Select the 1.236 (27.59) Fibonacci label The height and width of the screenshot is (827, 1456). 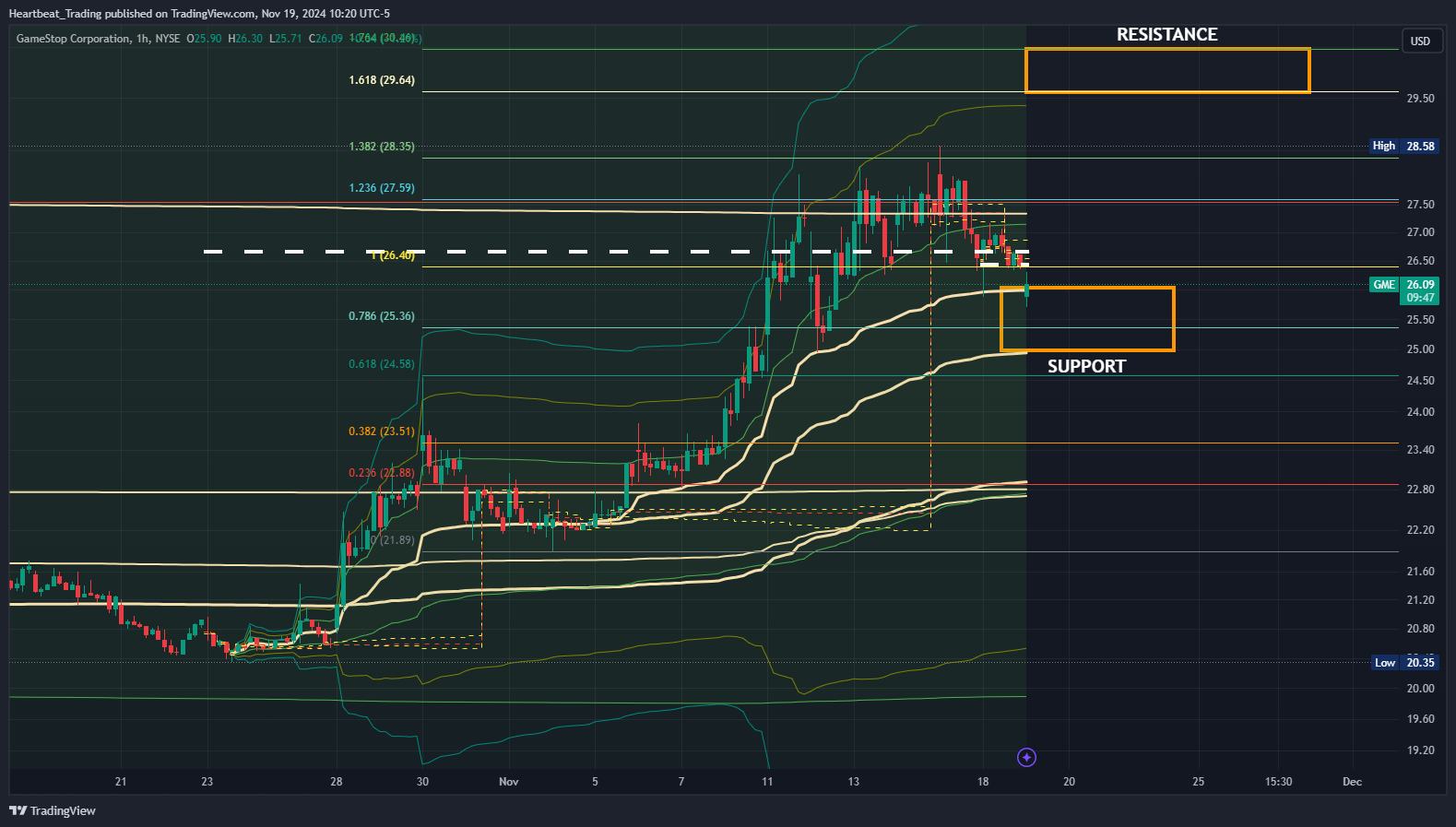click(382, 188)
